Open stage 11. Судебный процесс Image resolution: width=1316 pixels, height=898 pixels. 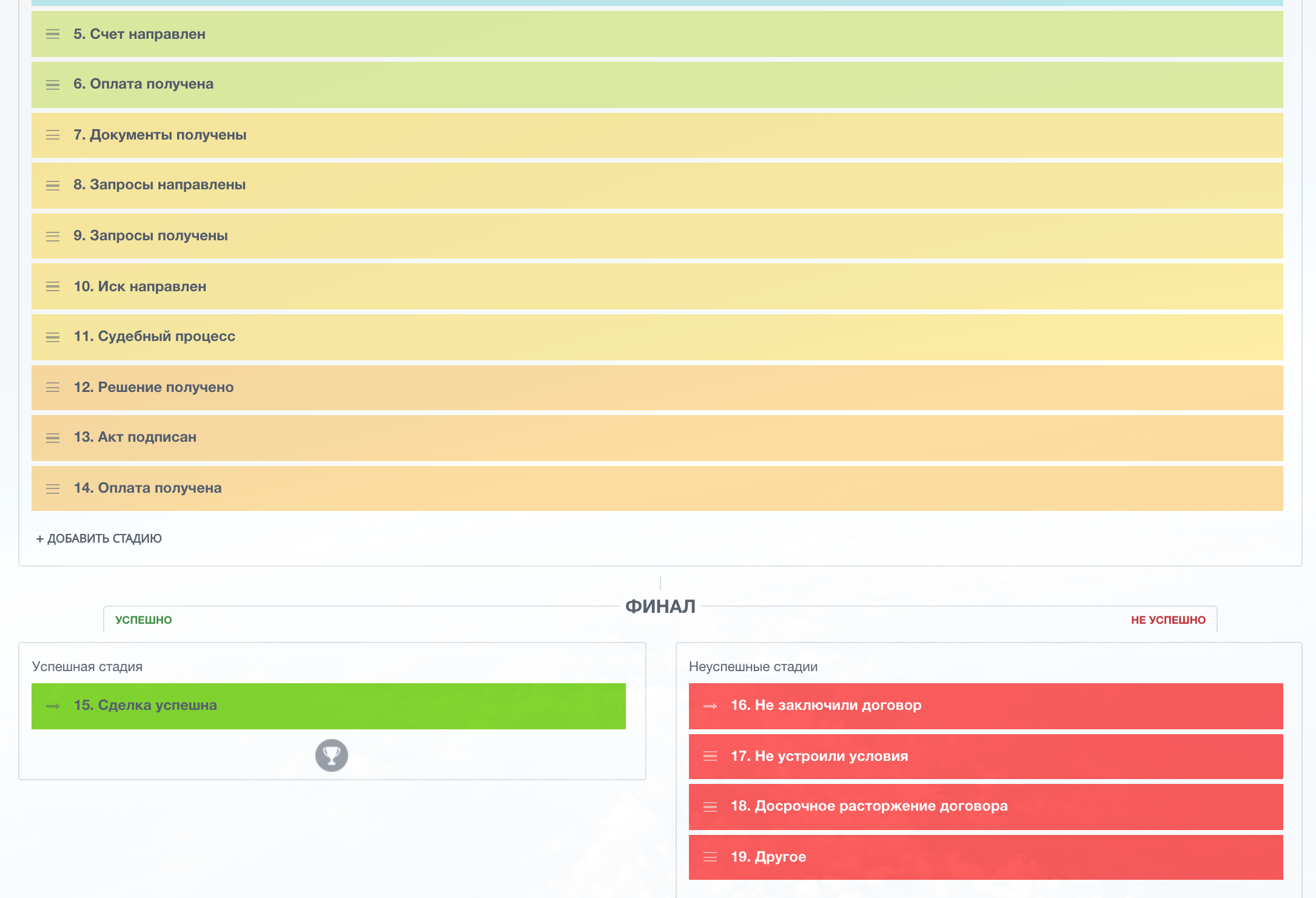click(x=154, y=337)
